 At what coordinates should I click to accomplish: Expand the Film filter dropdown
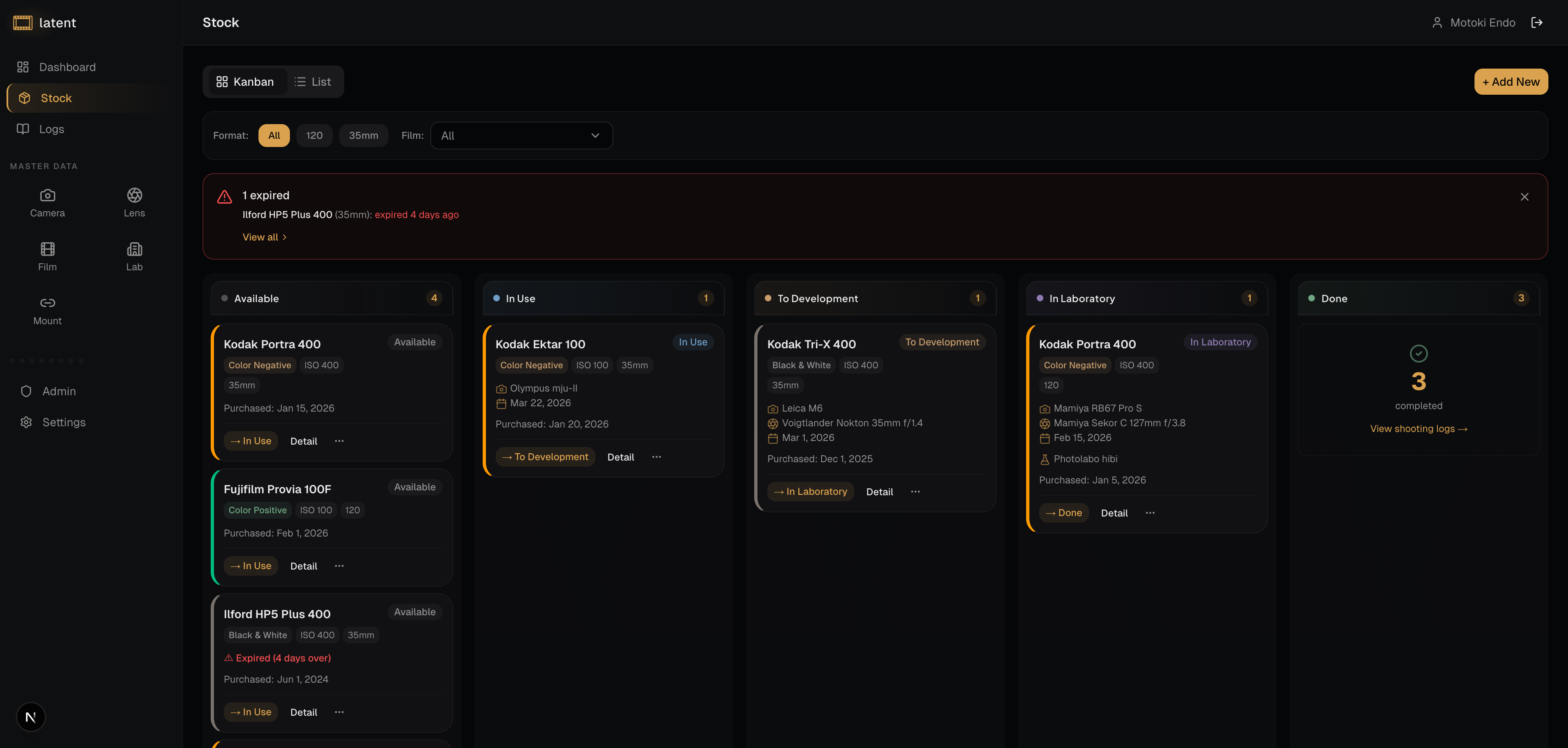coord(521,135)
